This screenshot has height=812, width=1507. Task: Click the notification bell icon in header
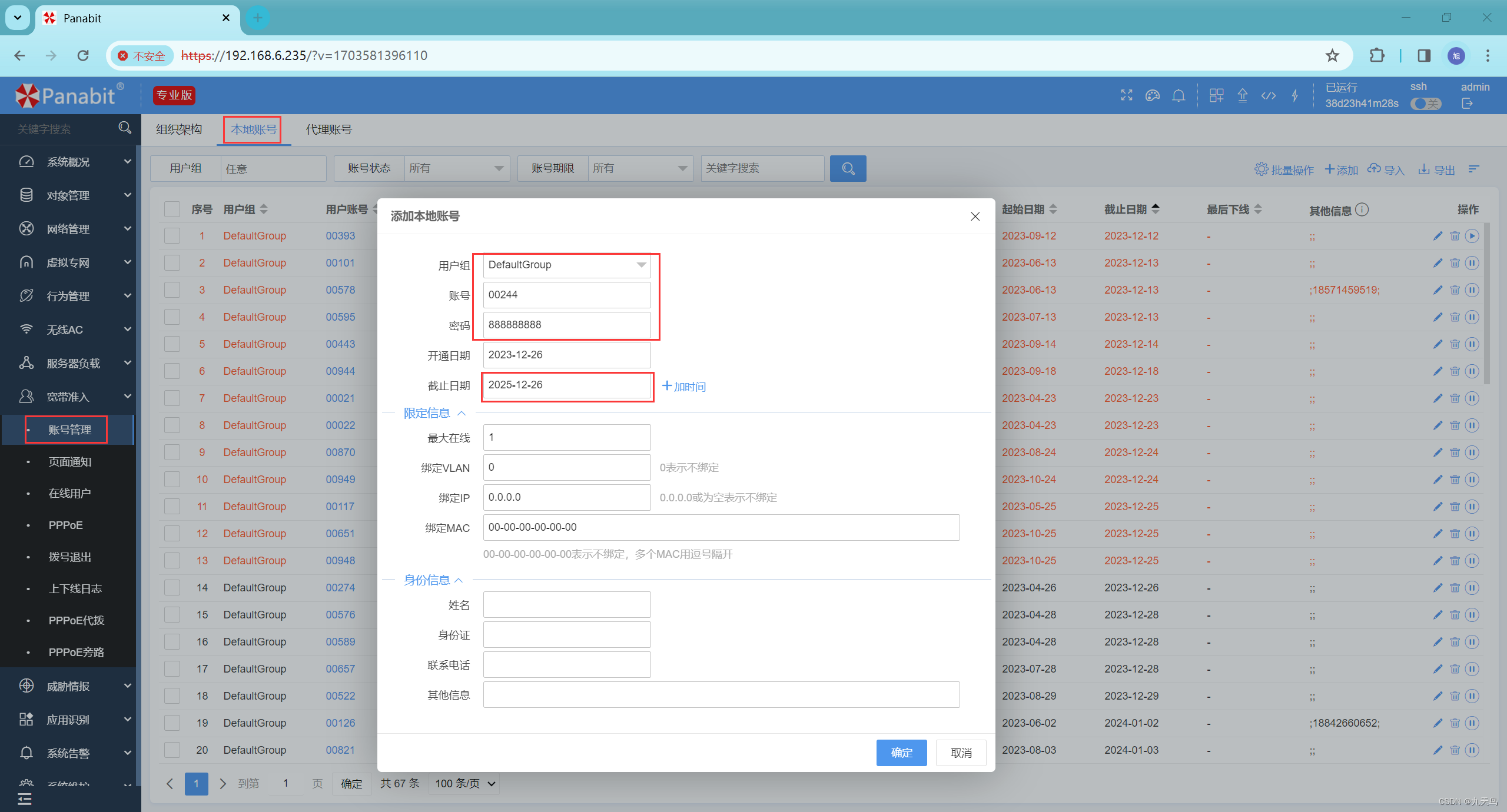click(x=1178, y=95)
